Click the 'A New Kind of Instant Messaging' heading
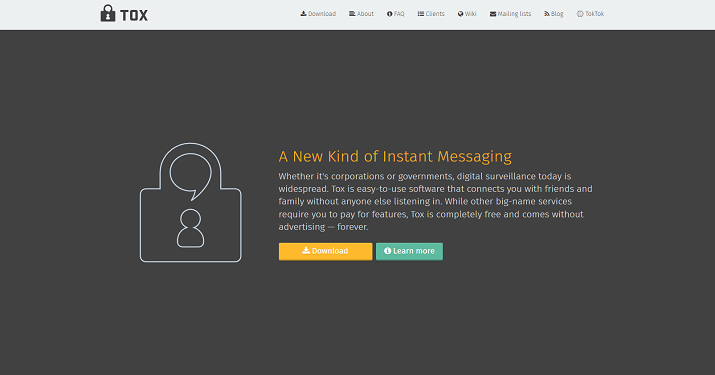 tap(395, 156)
